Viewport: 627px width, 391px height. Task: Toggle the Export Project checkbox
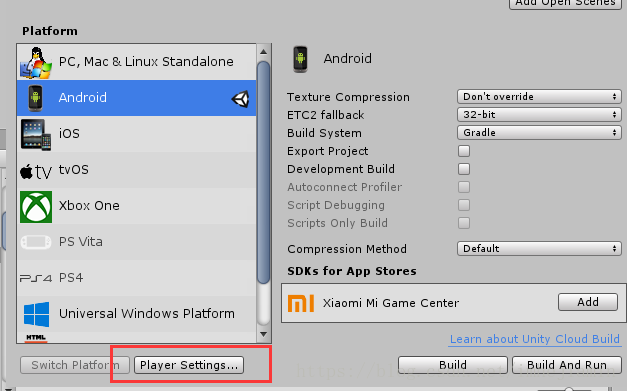click(x=464, y=151)
